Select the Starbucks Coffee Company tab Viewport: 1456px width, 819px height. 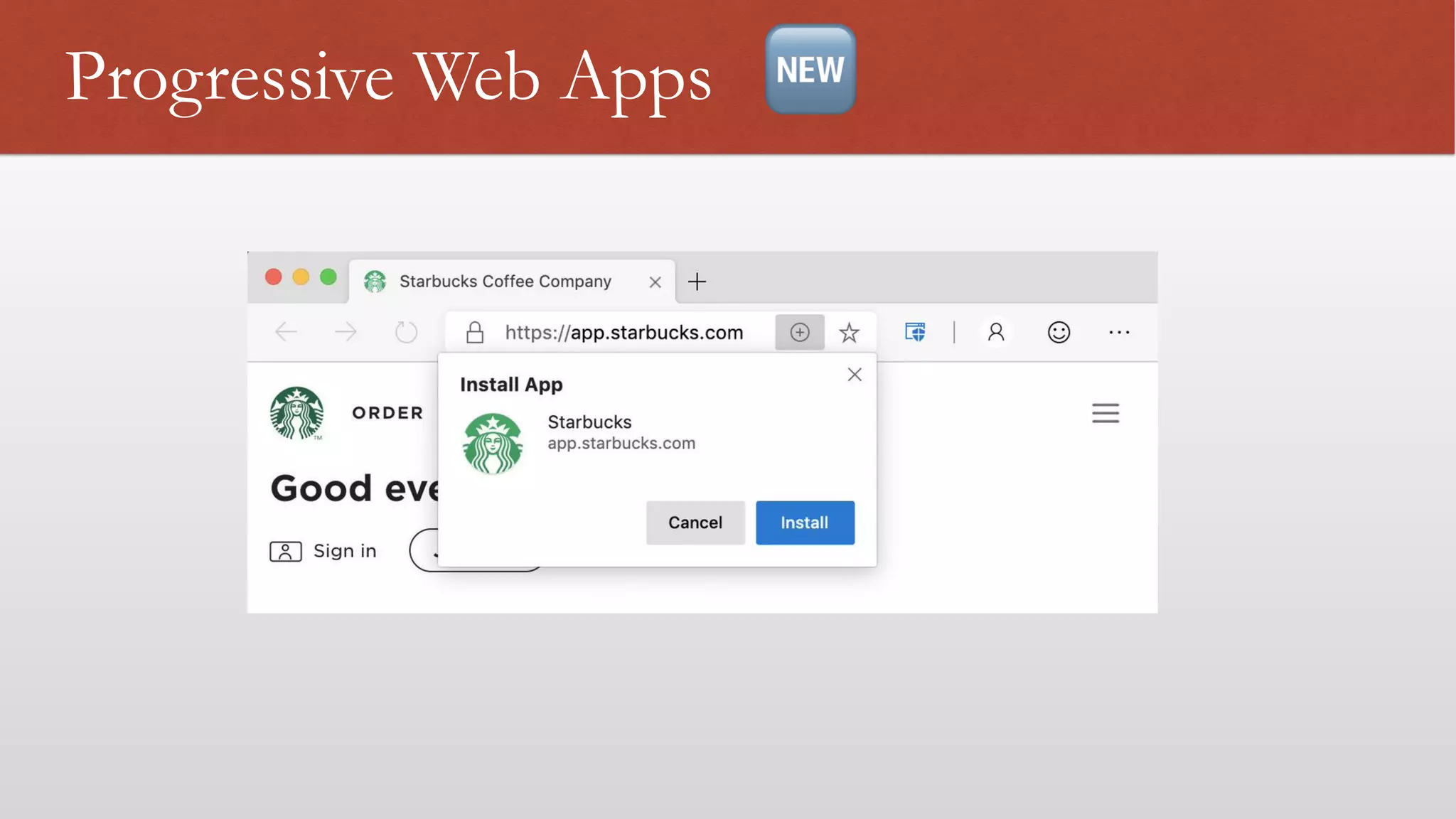pyautogui.click(x=512, y=282)
